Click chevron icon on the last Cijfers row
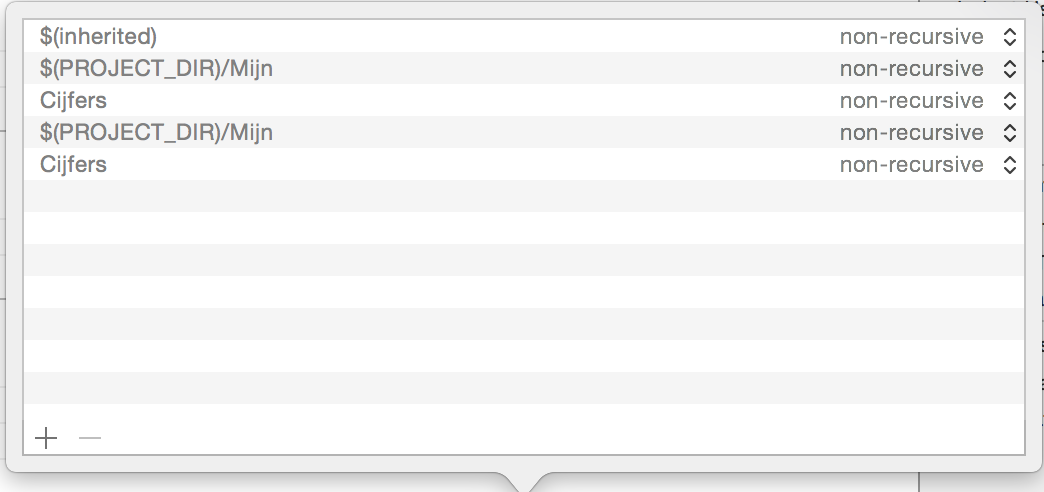The width and height of the screenshot is (1044, 492). click(1009, 165)
